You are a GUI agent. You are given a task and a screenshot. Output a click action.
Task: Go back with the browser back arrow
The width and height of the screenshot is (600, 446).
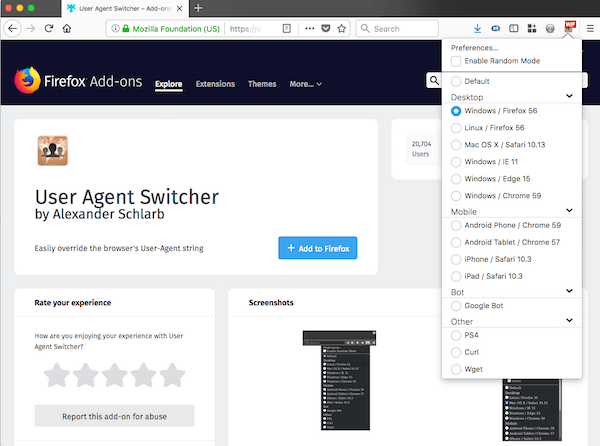tap(12, 29)
